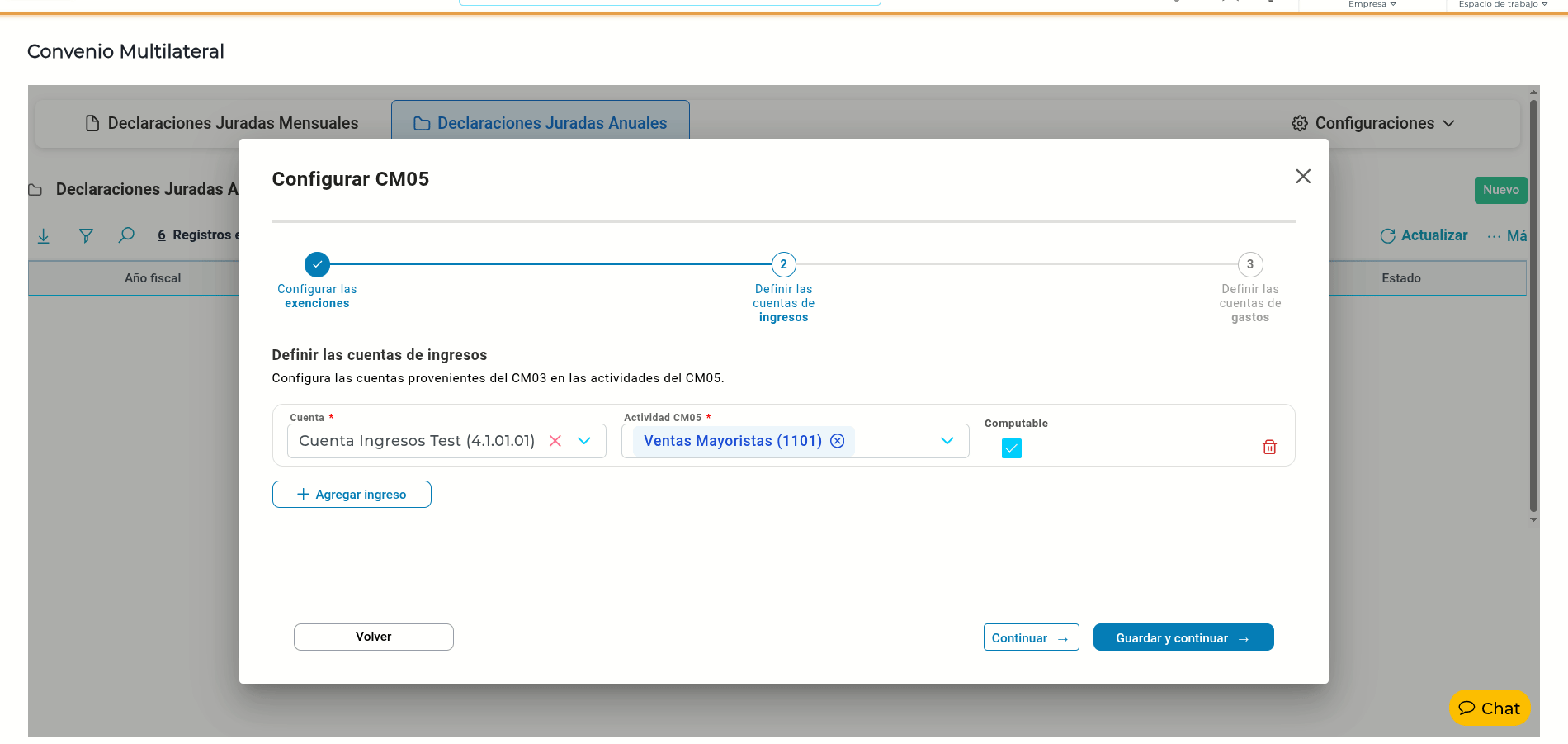Delete the income row with trash icon

point(1269,447)
